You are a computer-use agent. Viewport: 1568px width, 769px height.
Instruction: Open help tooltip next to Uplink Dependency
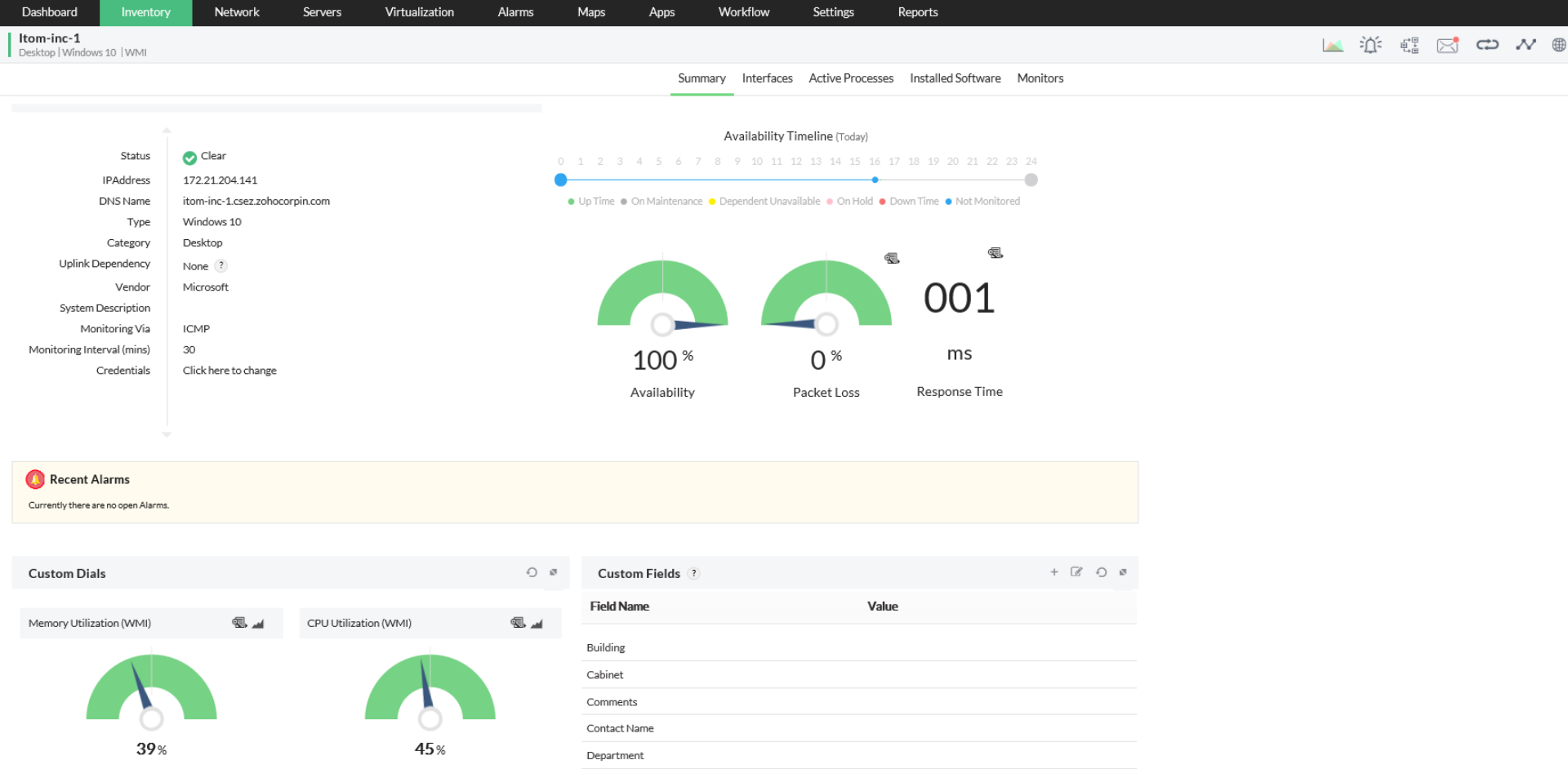219,265
